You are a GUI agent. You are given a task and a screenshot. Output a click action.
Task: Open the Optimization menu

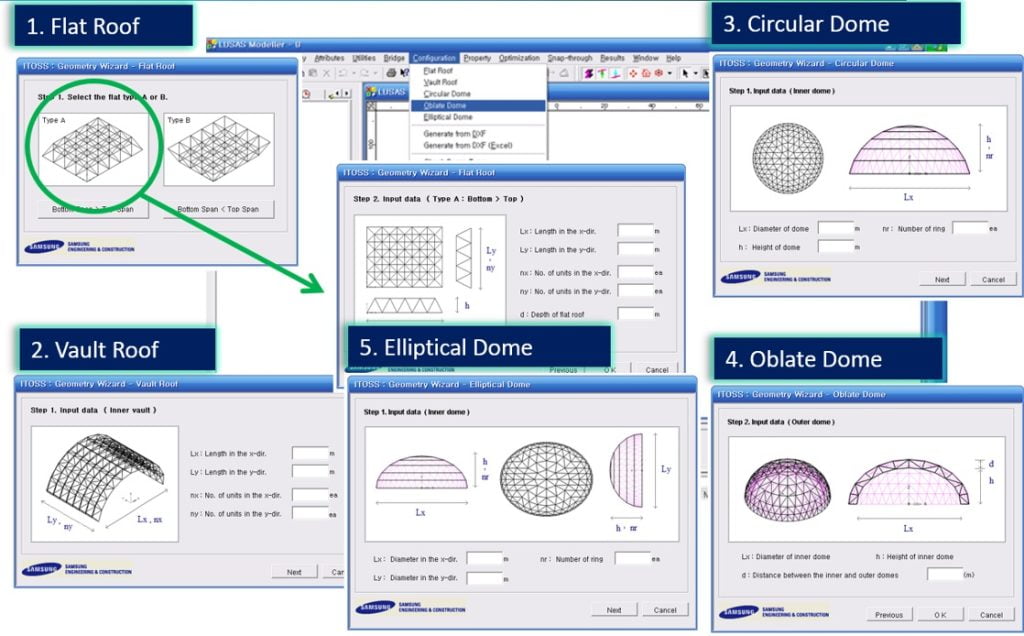[x=519, y=58]
